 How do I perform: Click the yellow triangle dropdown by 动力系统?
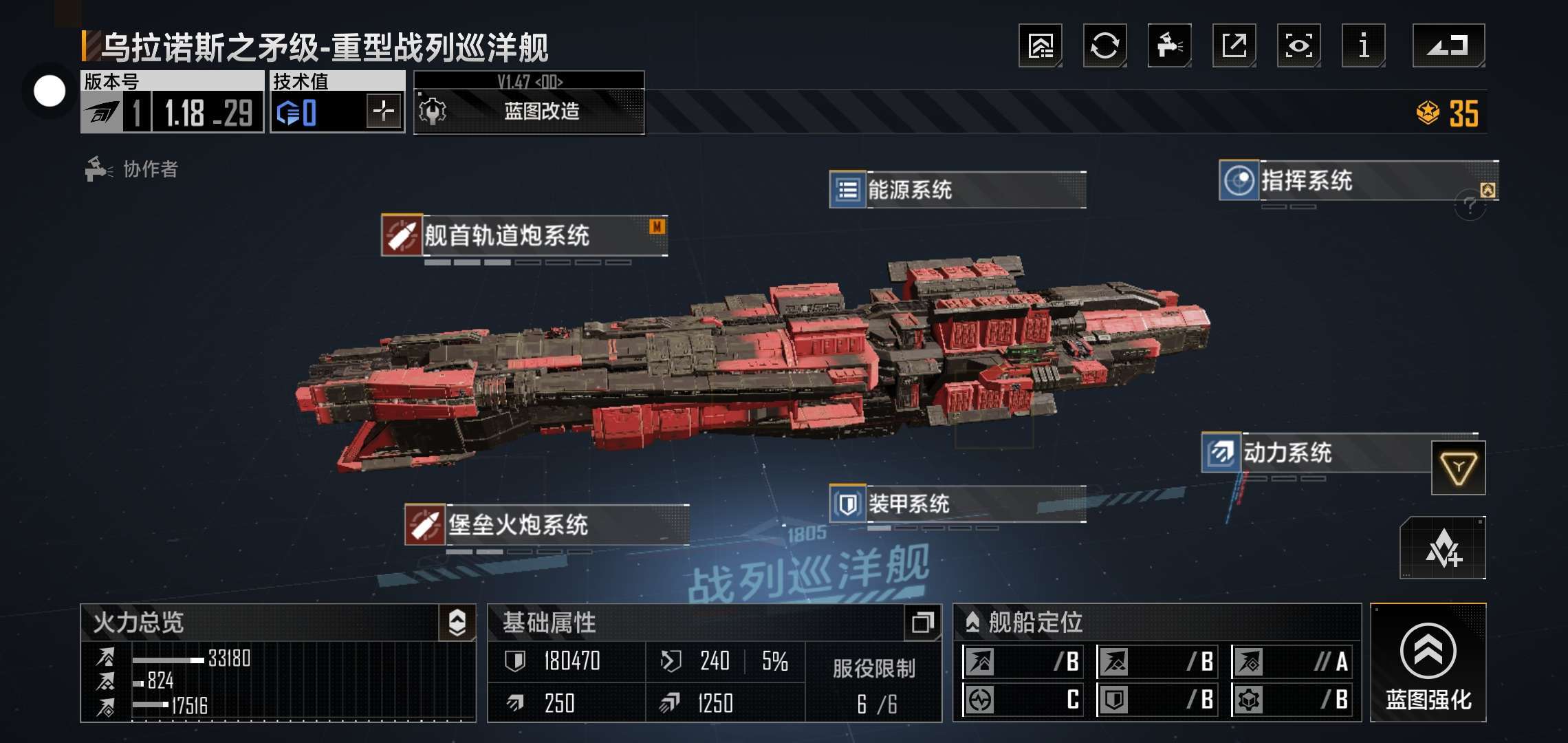tap(1458, 469)
